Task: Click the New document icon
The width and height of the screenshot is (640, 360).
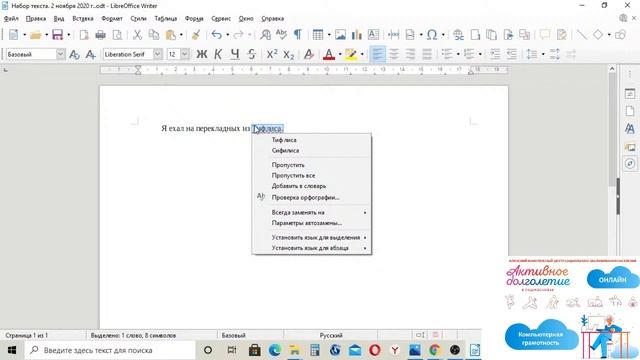Action: [13, 35]
